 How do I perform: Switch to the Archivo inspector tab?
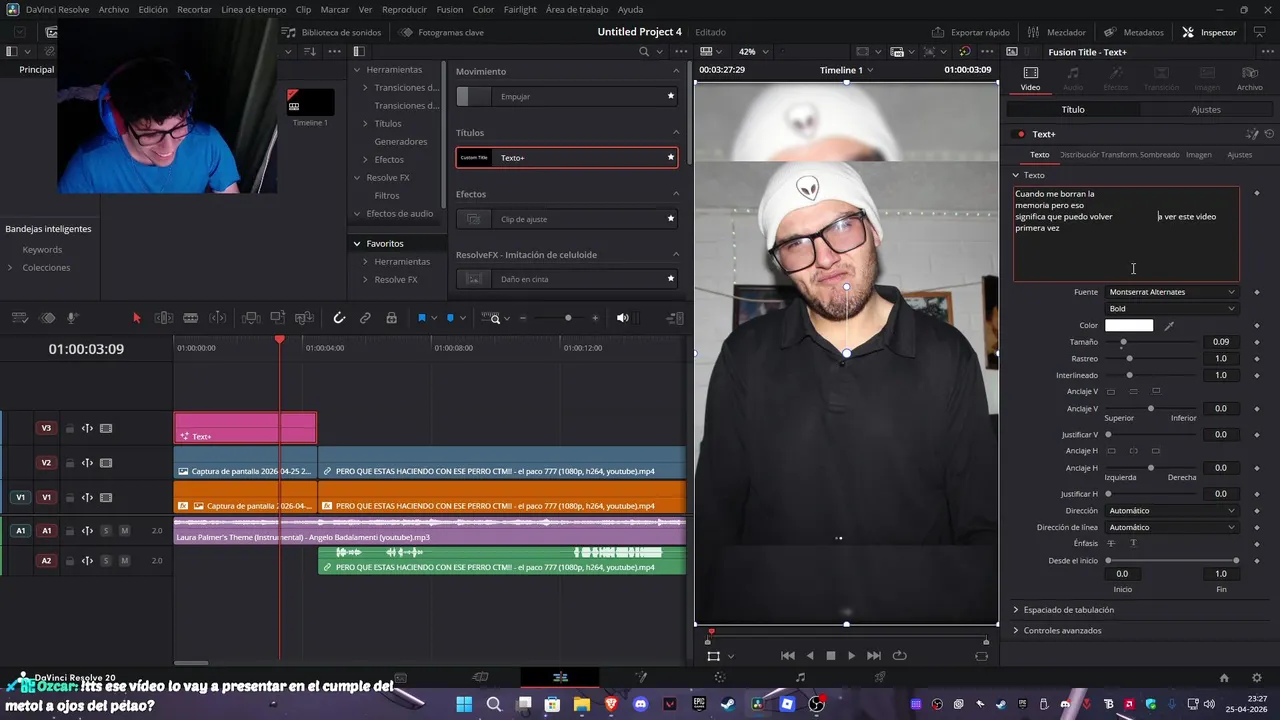click(1249, 78)
